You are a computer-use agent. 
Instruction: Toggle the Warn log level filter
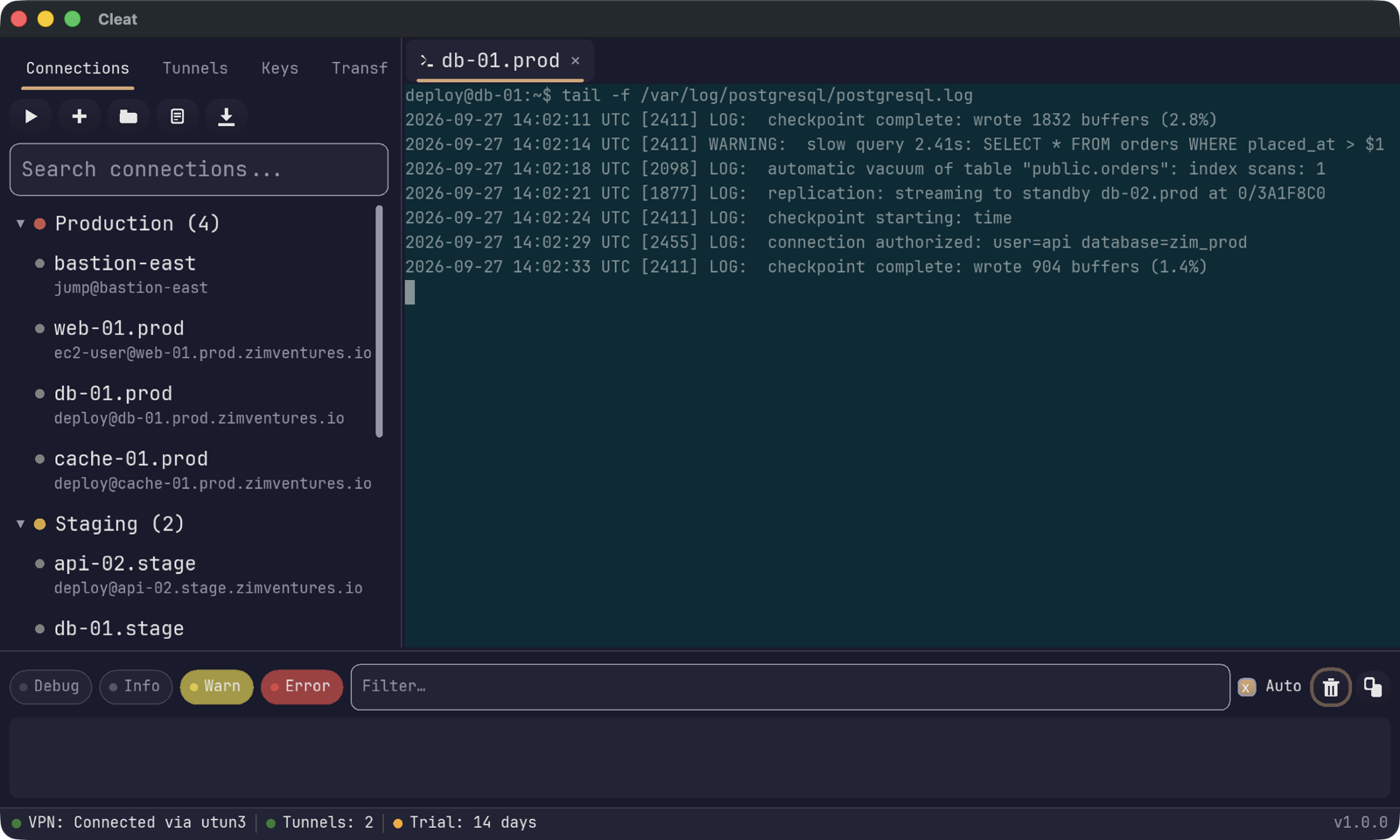(216, 687)
